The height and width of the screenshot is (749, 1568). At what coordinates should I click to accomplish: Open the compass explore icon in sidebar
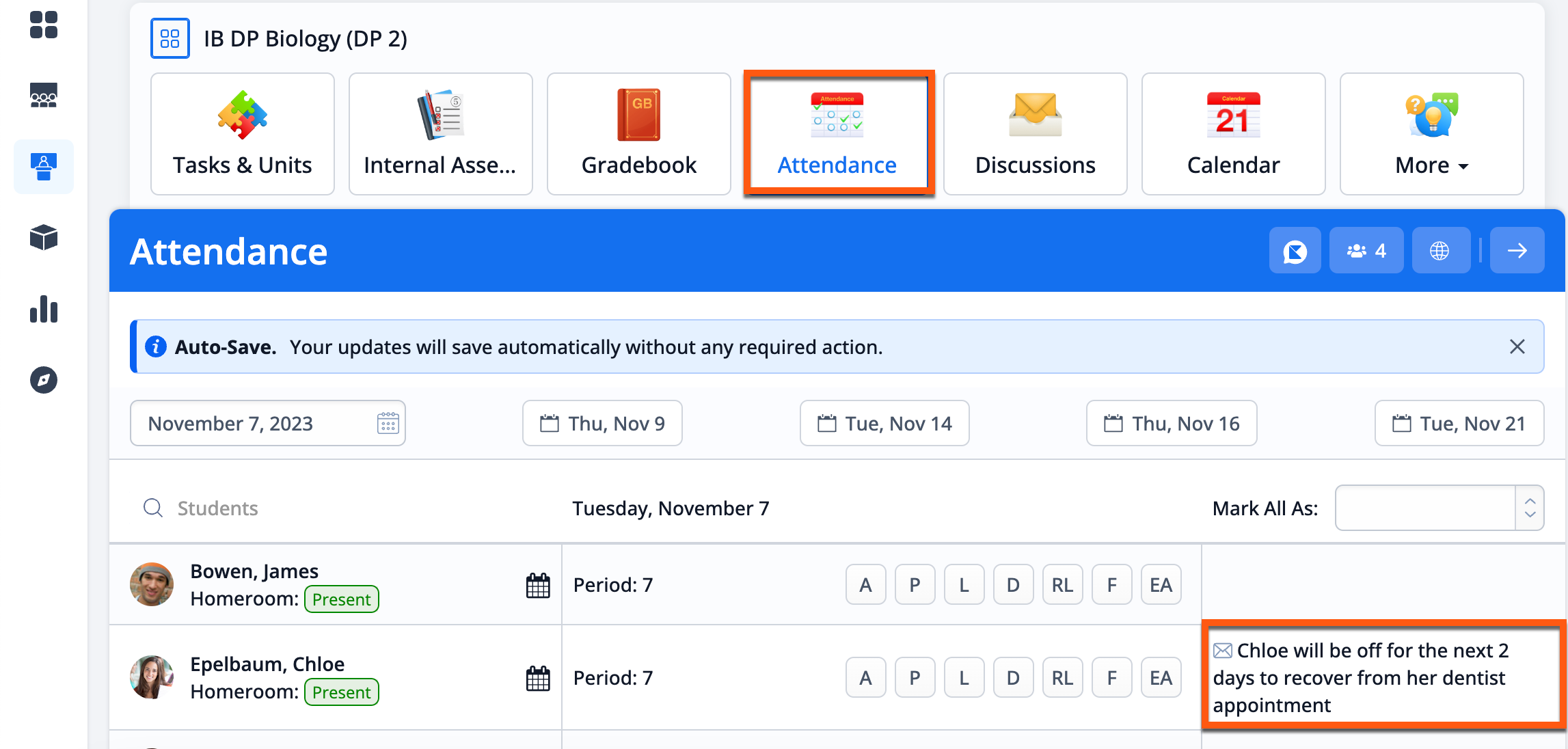coord(44,380)
